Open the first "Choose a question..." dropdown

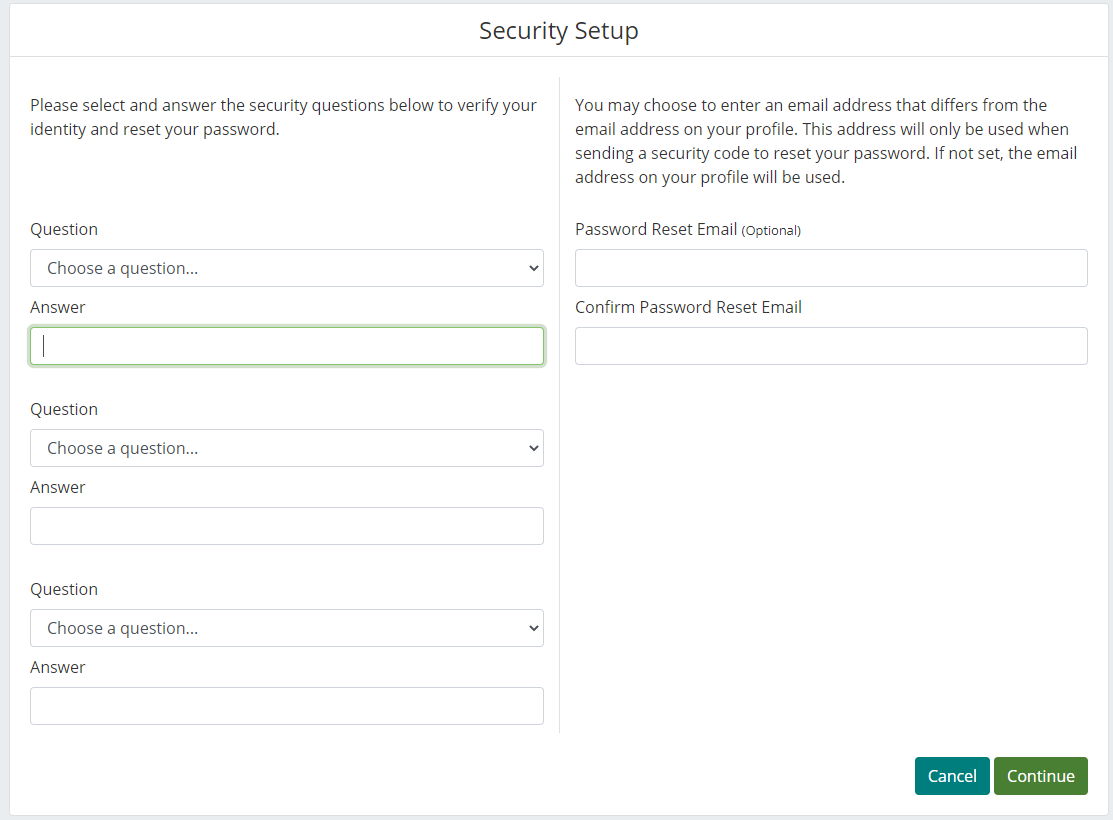[287, 268]
